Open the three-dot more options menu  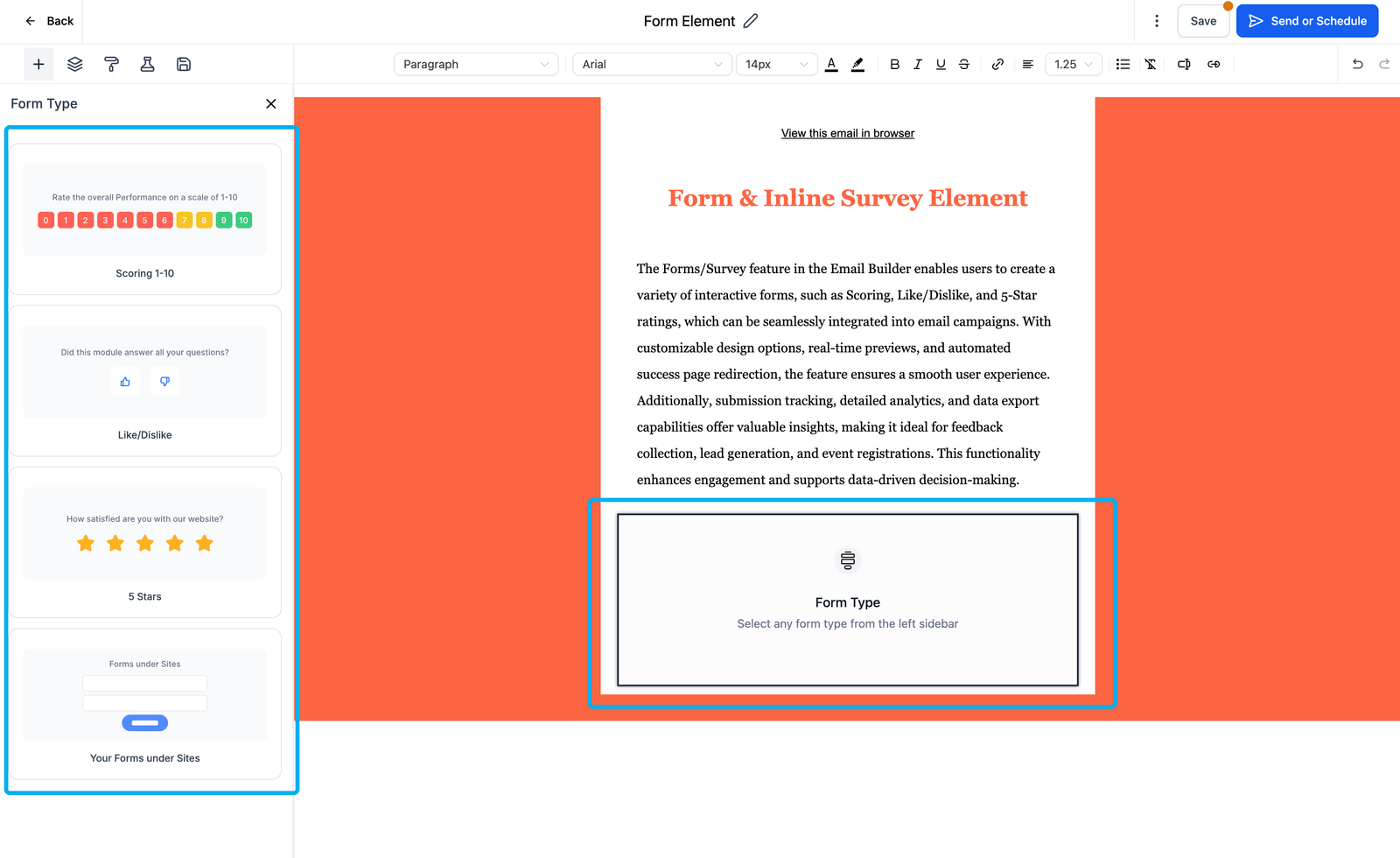coord(1157,21)
